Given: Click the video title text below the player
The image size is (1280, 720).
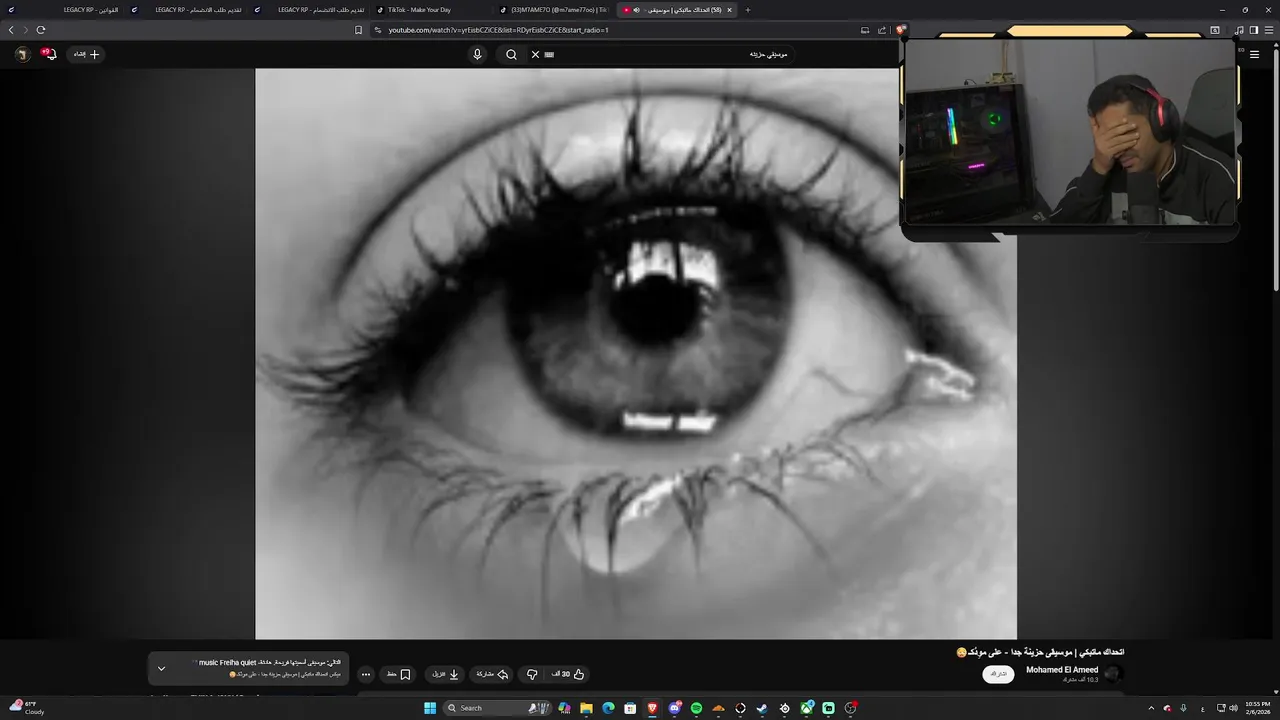Looking at the screenshot, I should (x=1041, y=652).
